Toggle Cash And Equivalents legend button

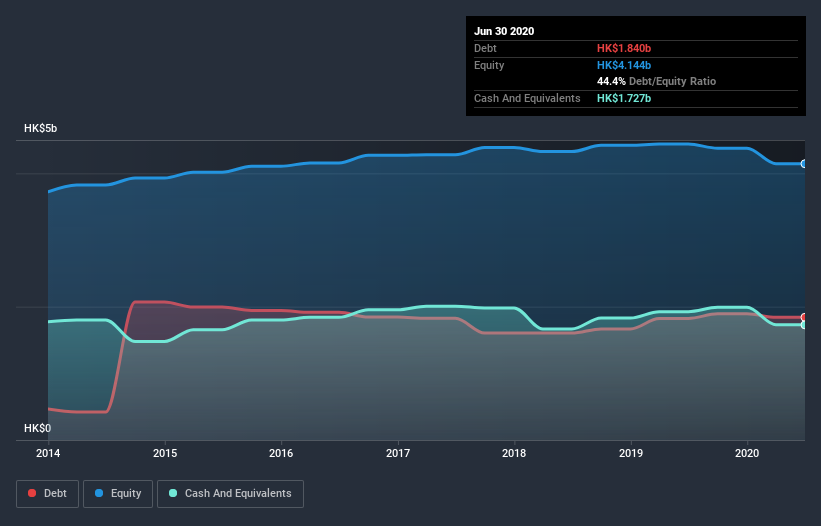coord(230,494)
